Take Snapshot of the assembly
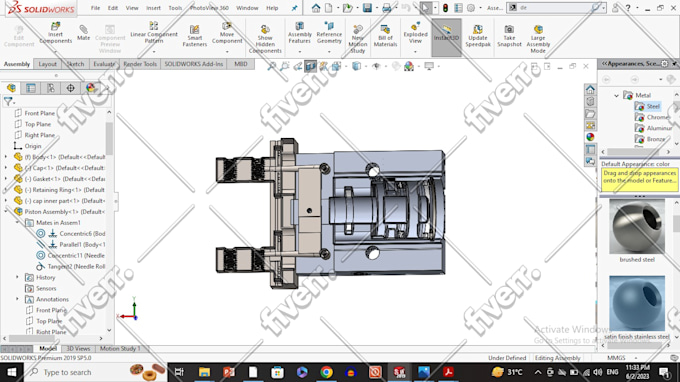This screenshot has width=680, height=382. [x=509, y=36]
